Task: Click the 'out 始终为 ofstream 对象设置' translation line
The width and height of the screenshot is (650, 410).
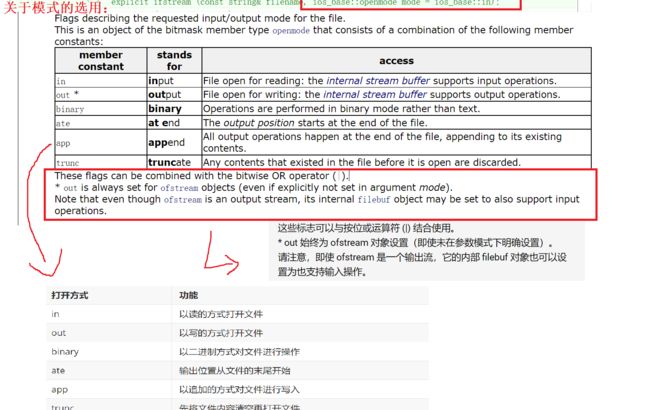Action: (415, 243)
